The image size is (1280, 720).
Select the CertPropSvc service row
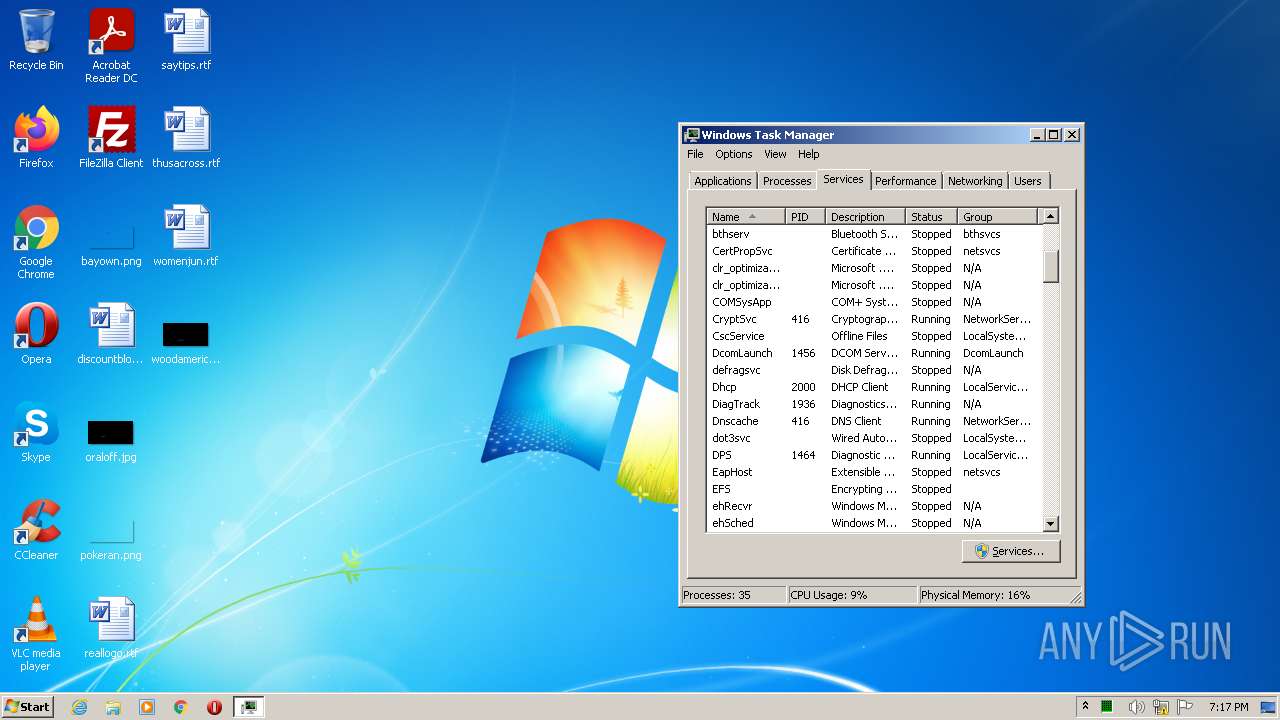tap(874, 251)
